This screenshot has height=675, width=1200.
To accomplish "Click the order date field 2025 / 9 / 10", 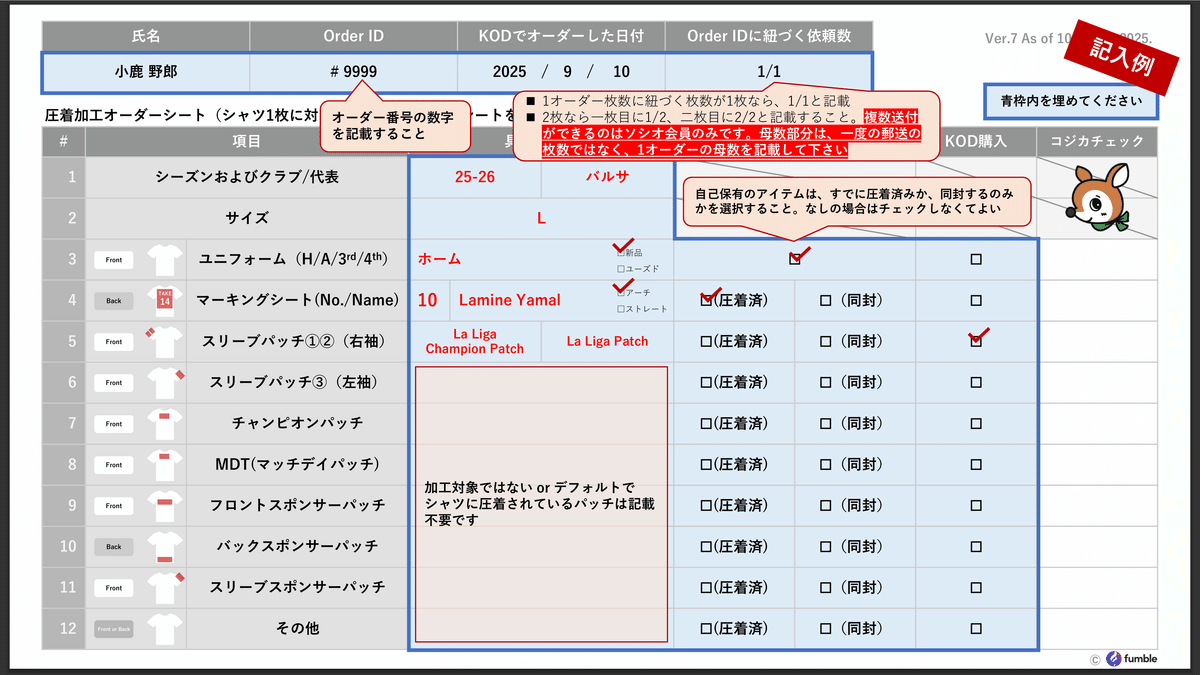I will click(x=561, y=72).
